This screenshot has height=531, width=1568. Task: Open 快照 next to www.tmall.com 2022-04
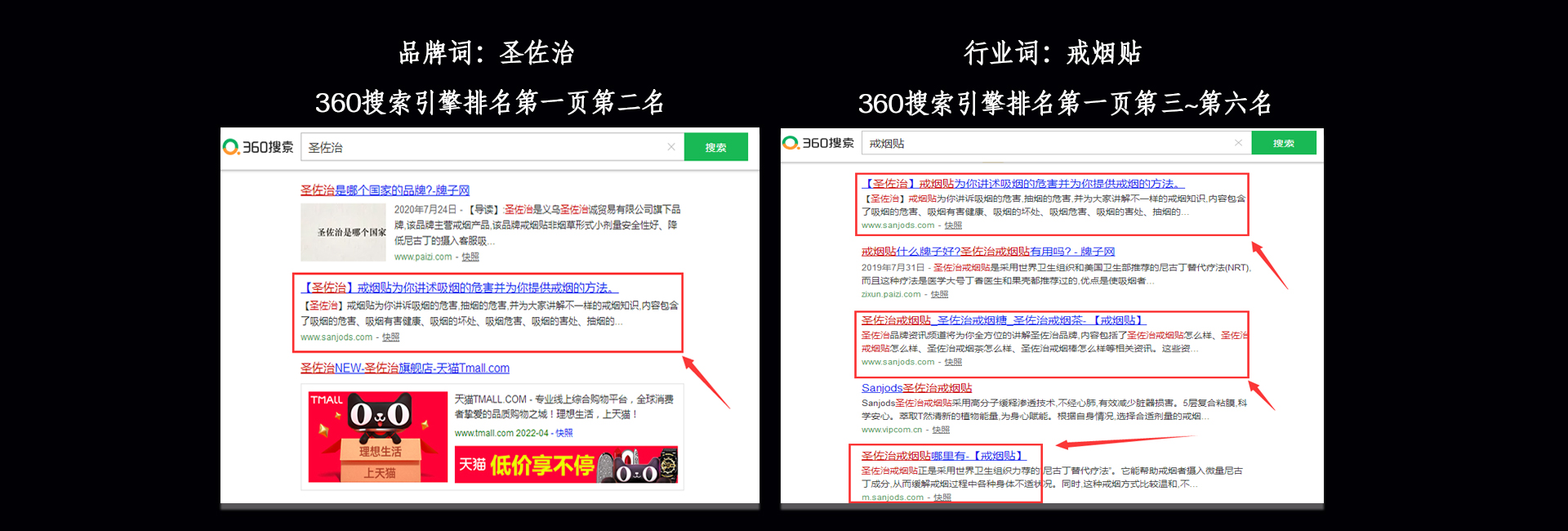point(564,433)
